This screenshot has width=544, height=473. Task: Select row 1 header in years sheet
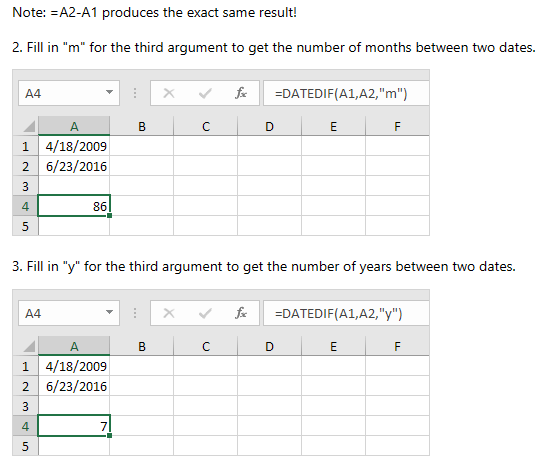point(25,366)
